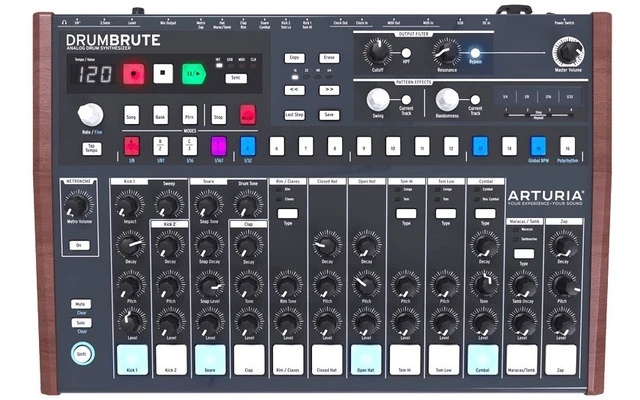
Task: Switch to Step mode
Action: [x=218, y=116]
